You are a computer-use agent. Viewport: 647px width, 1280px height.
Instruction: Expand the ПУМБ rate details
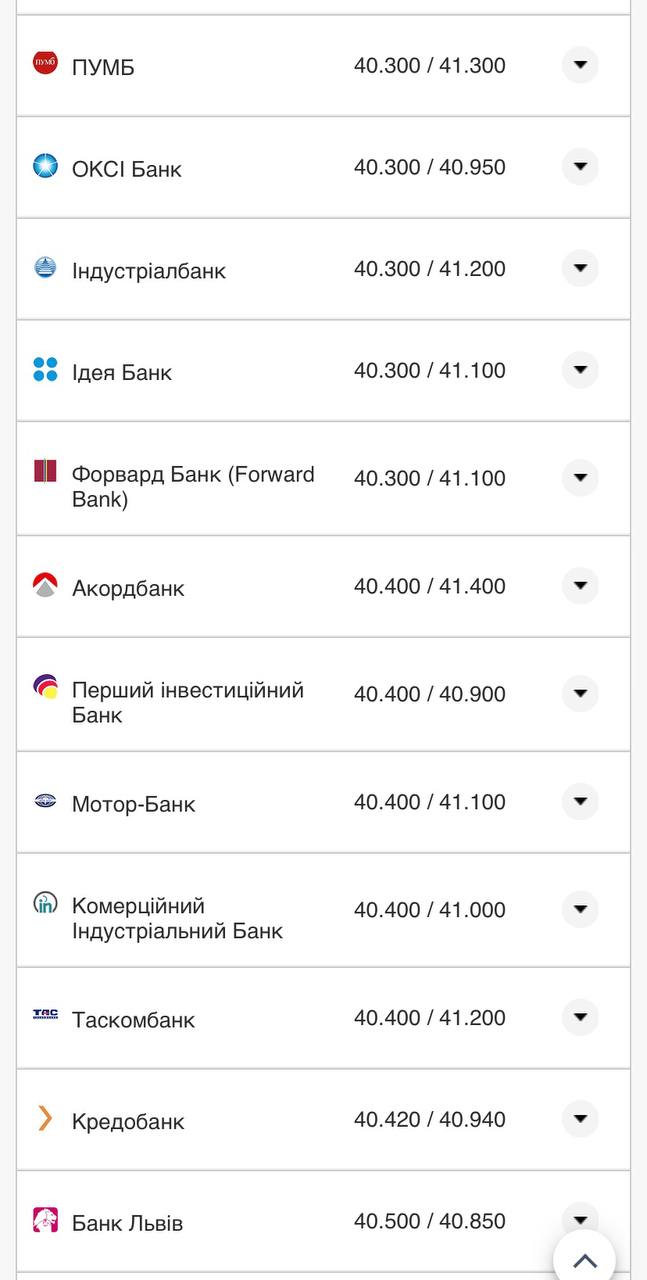click(x=580, y=63)
